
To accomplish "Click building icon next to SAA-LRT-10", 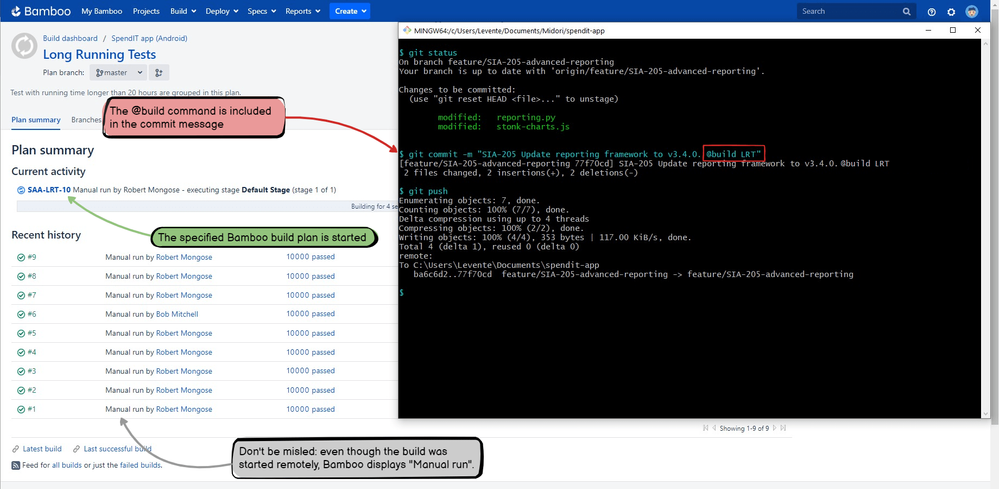I will 20,190.
